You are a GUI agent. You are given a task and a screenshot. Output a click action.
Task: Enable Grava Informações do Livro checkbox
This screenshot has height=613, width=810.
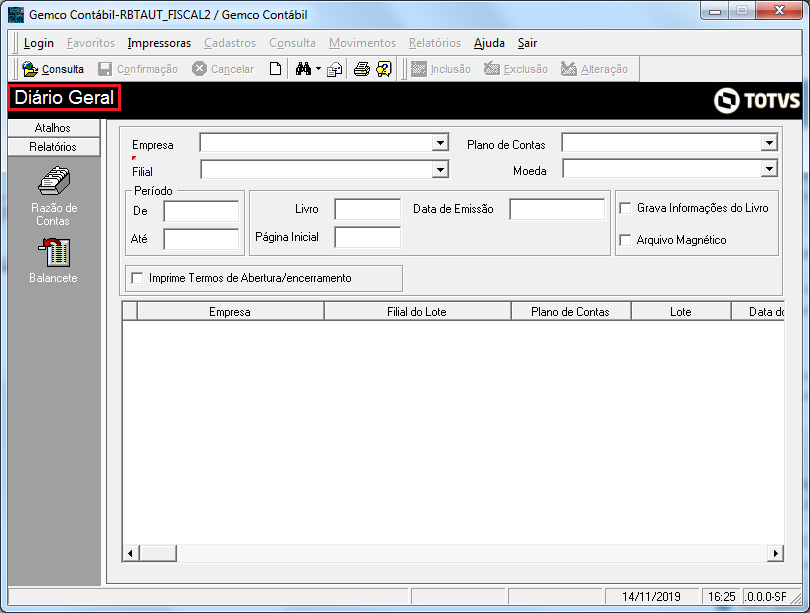click(625, 208)
